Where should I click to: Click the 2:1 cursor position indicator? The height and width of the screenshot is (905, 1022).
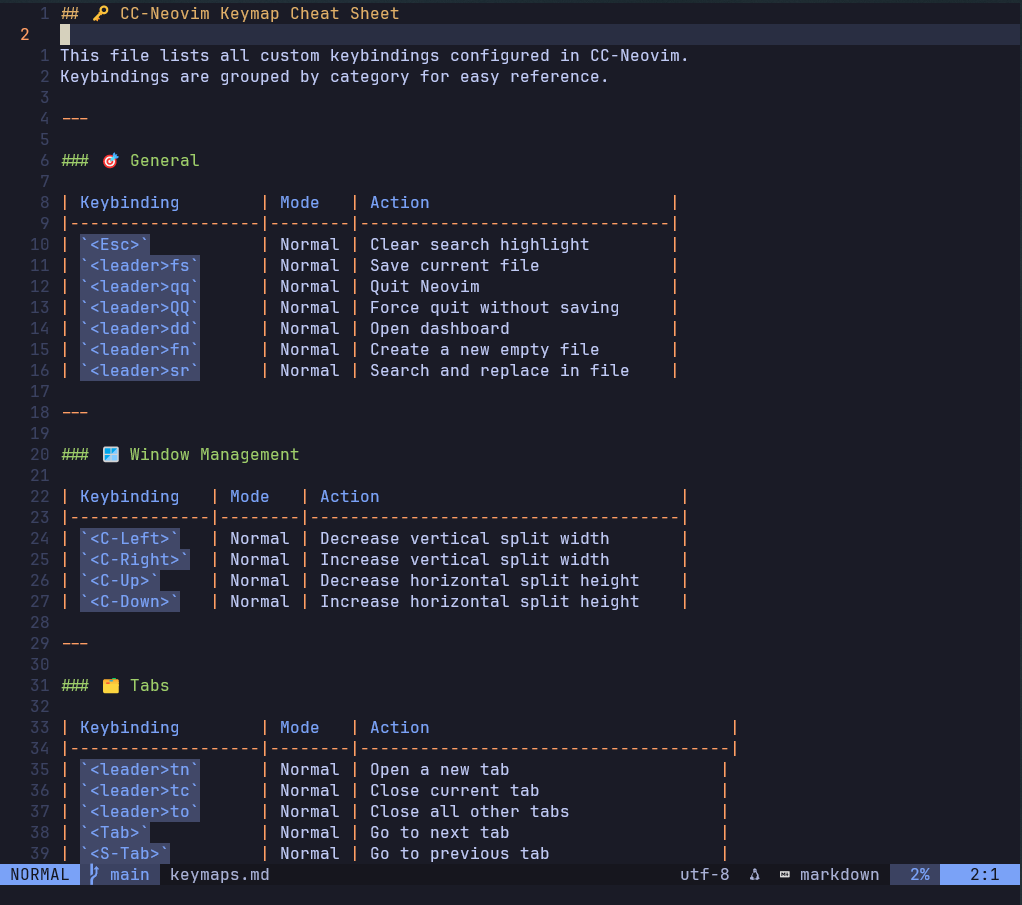984,875
